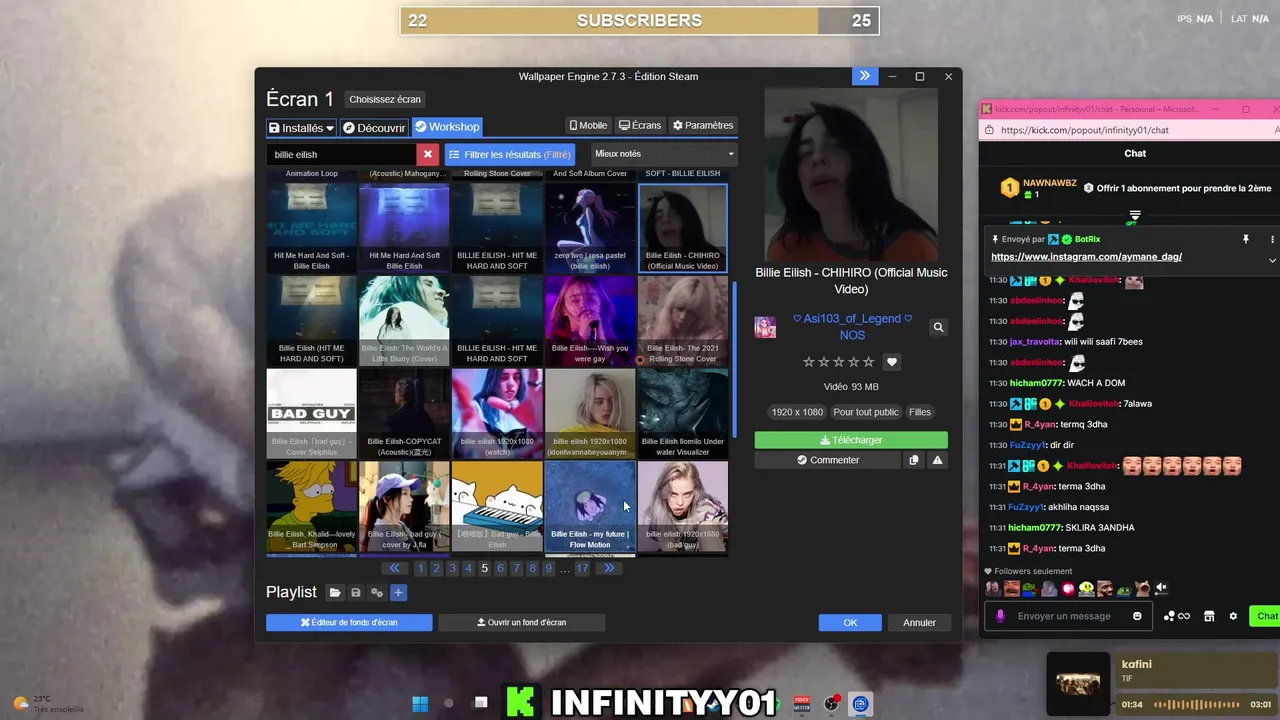Copy wallpaper link icon beside Commenter

click(x=914, y=460)
